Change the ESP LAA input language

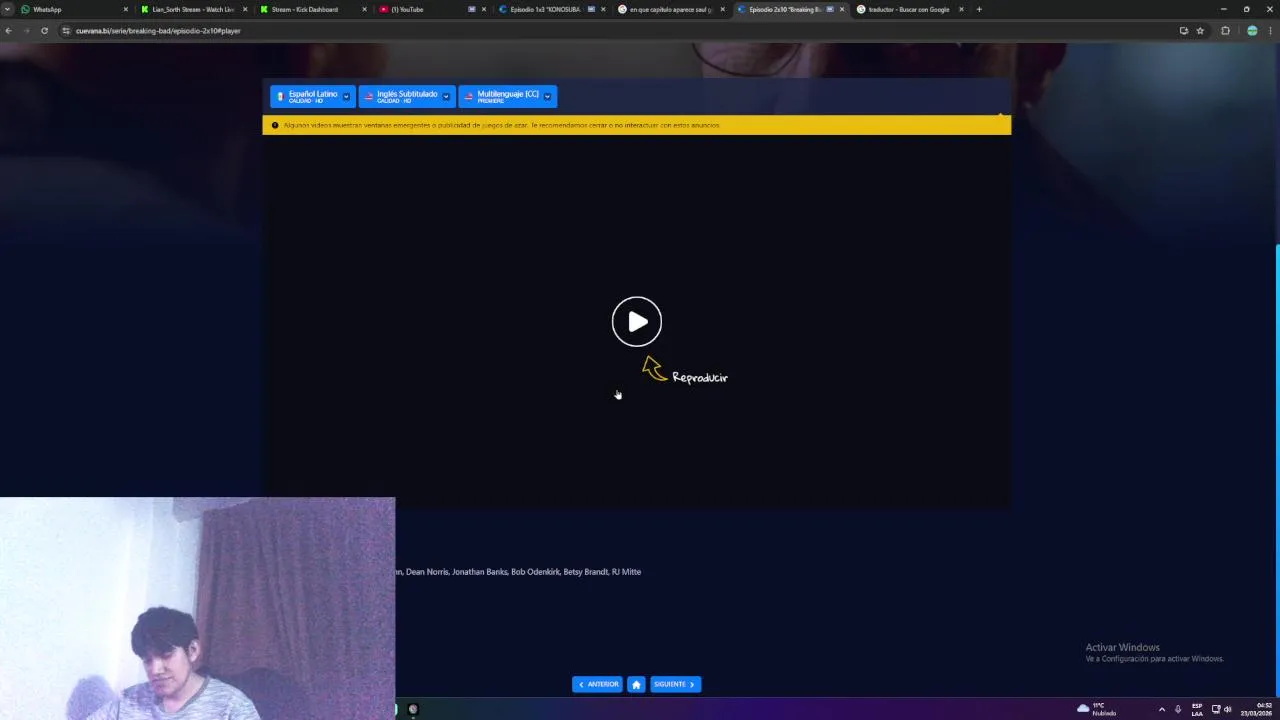coord(1197,709)
